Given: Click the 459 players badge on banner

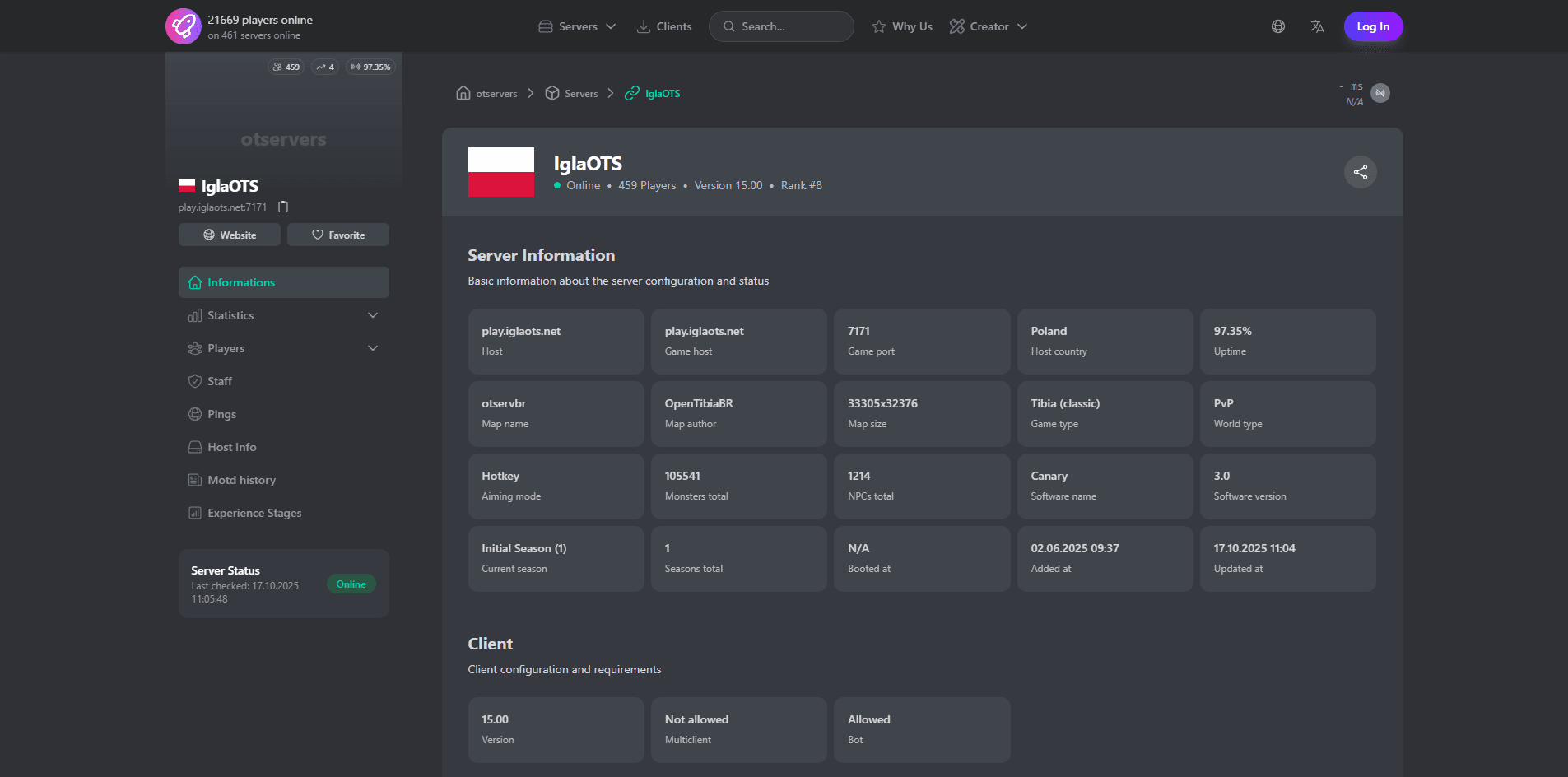Looking at the screenshot, I should pyautogui.click(x=286, y=67).
